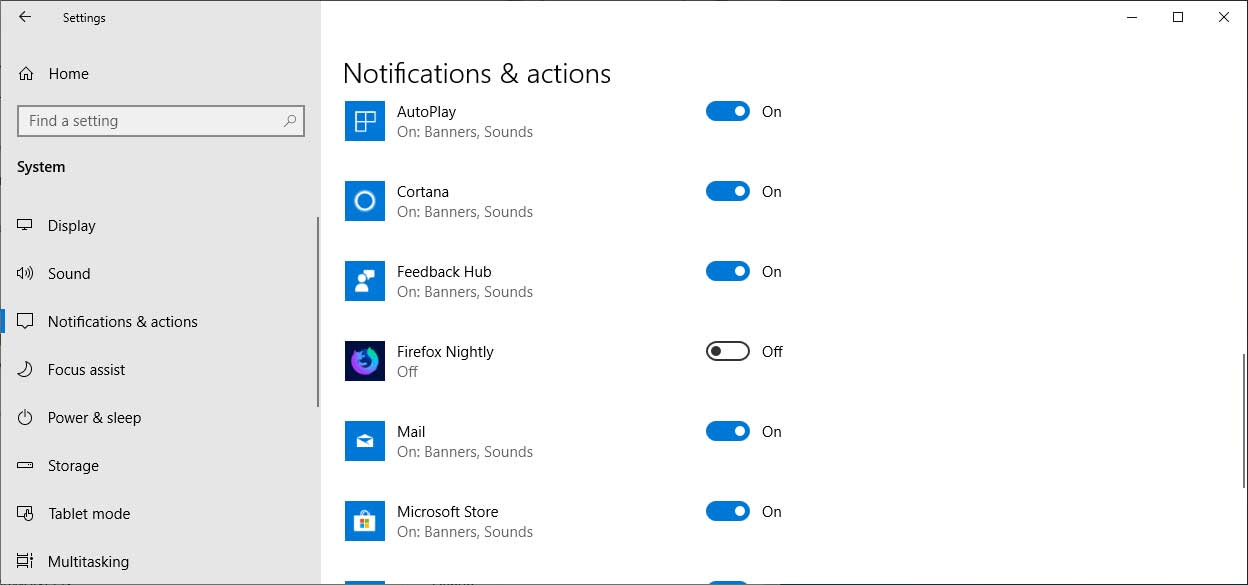Click the 'System' sidebar heading

(41, 167)
